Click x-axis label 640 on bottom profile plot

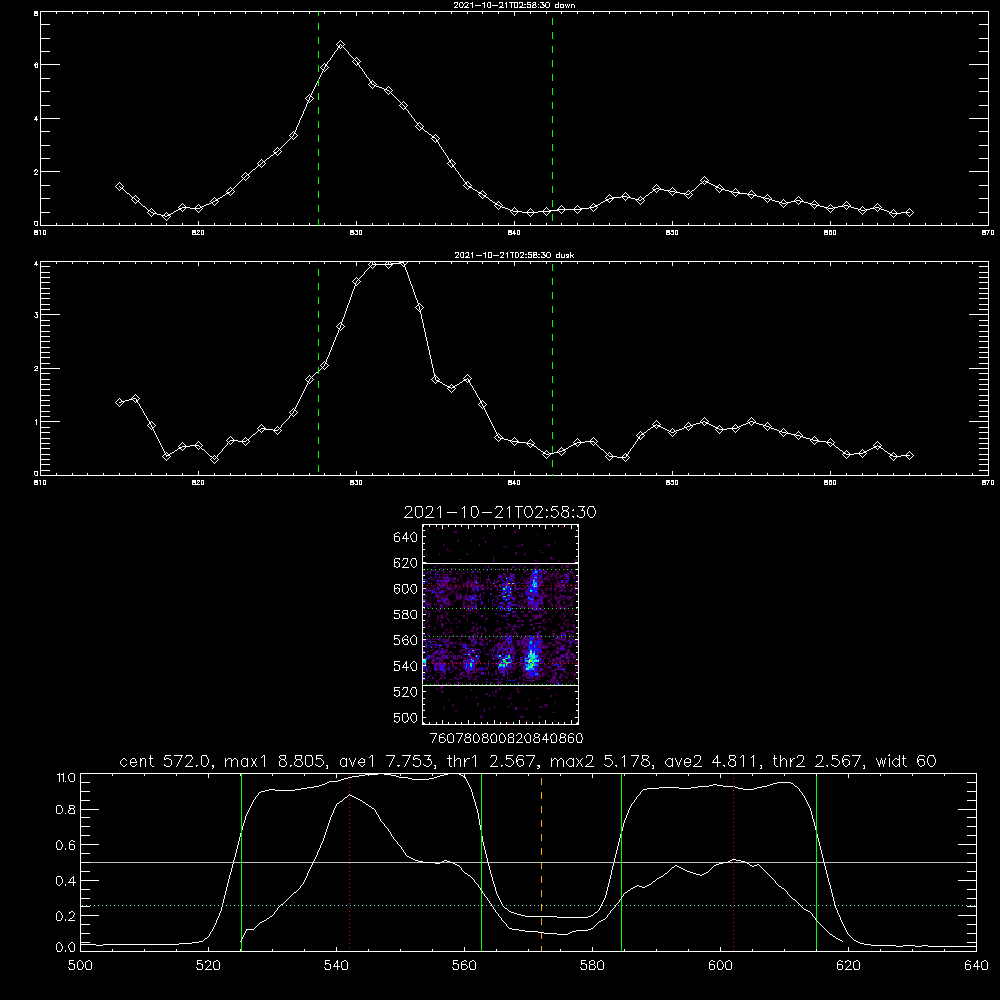coord(976,966)
